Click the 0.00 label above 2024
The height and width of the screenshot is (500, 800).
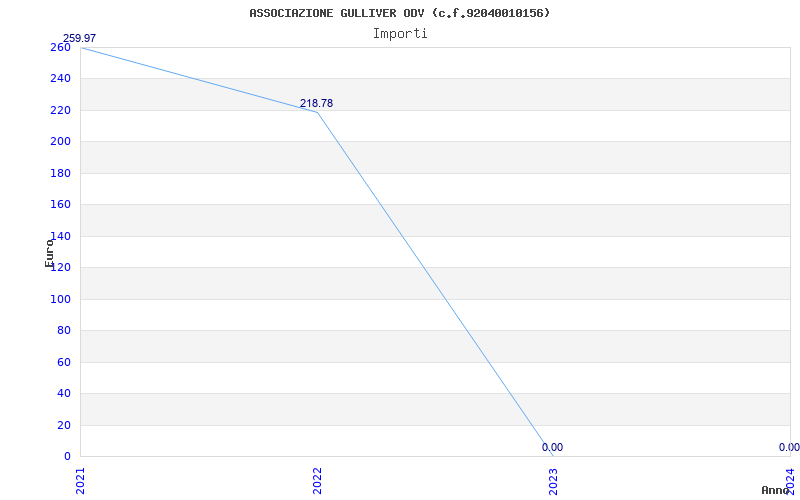[x=789, y=447]
